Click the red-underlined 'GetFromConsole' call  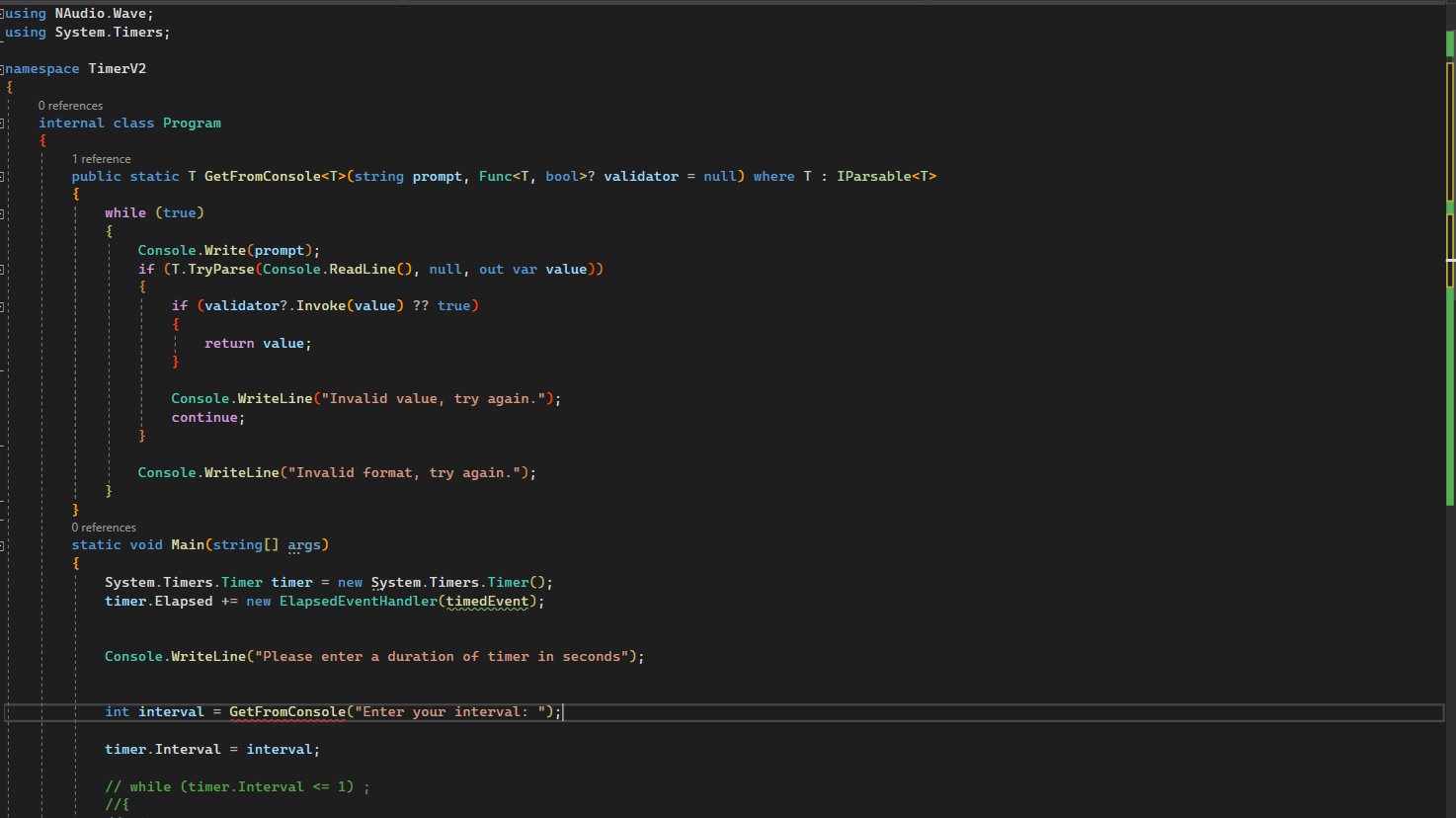(x=287, y=712)
